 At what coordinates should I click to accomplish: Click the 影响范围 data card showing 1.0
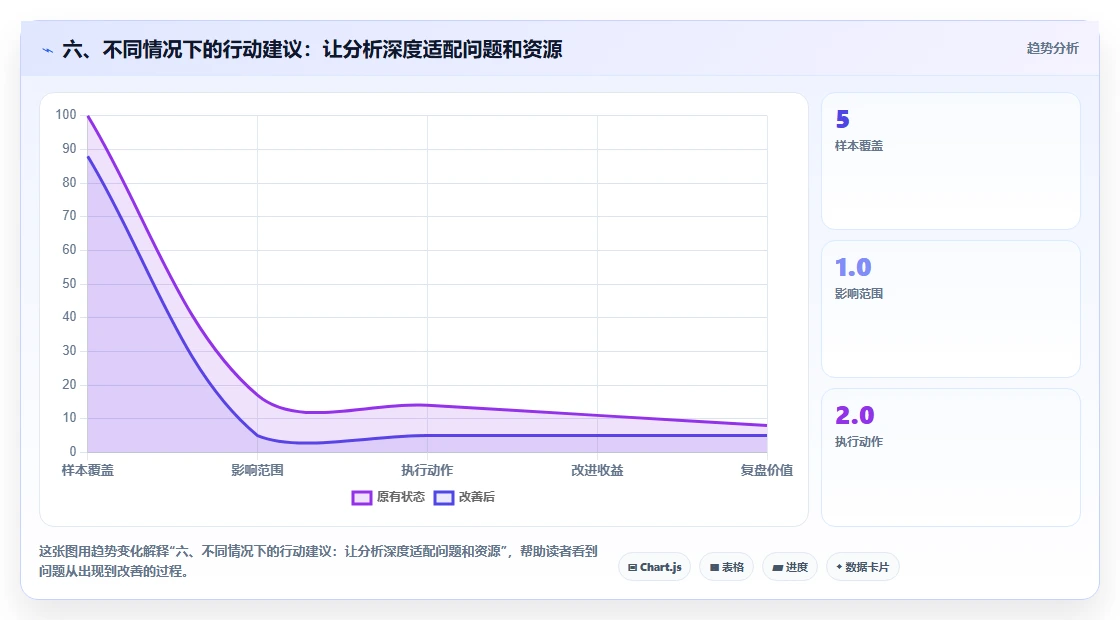(x=951, y=309)
